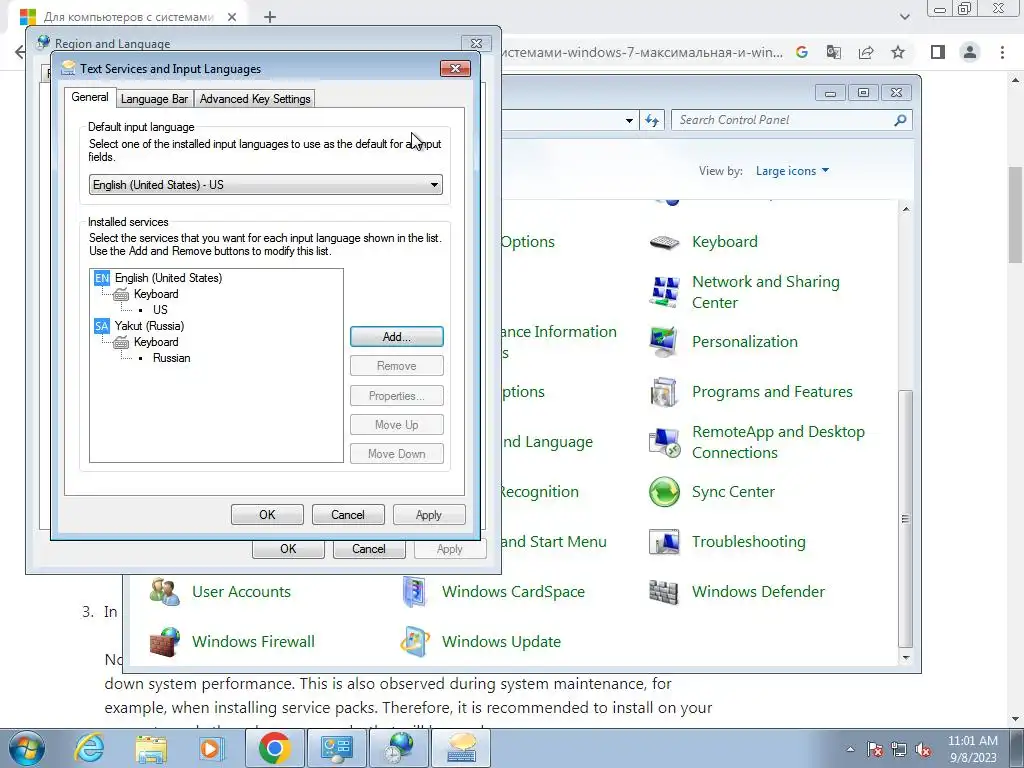The image size is (1024, 768).
Task: Launch Internet Explorer from the taskbar
Action: click(88, 748)
